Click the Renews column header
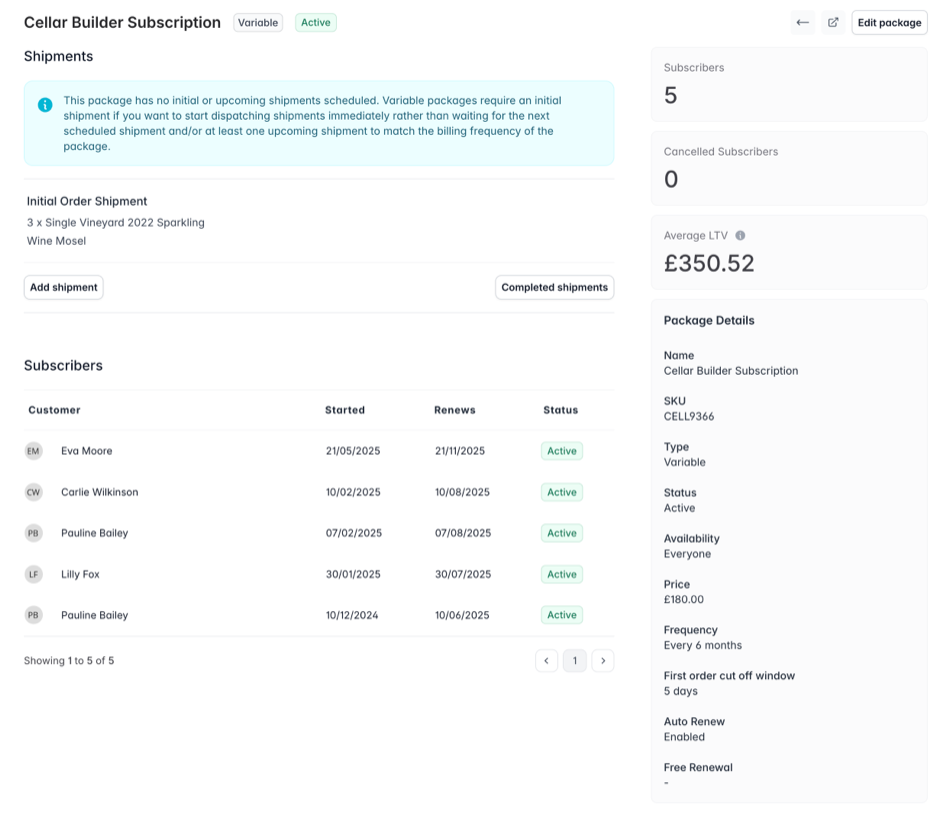Screen dimensions: 948x814 tap(455, 410)
